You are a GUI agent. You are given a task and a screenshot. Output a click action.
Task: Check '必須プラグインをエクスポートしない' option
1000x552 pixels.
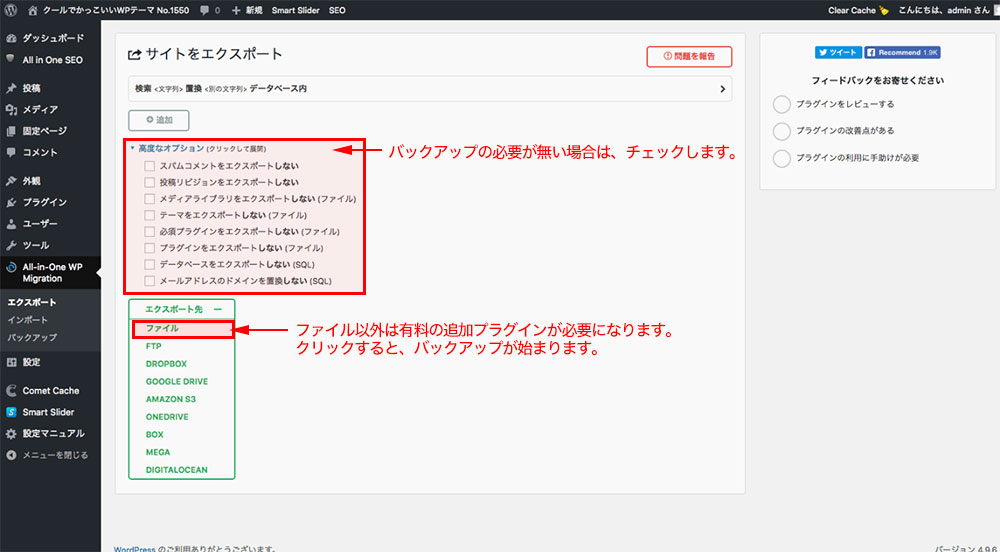149,231
